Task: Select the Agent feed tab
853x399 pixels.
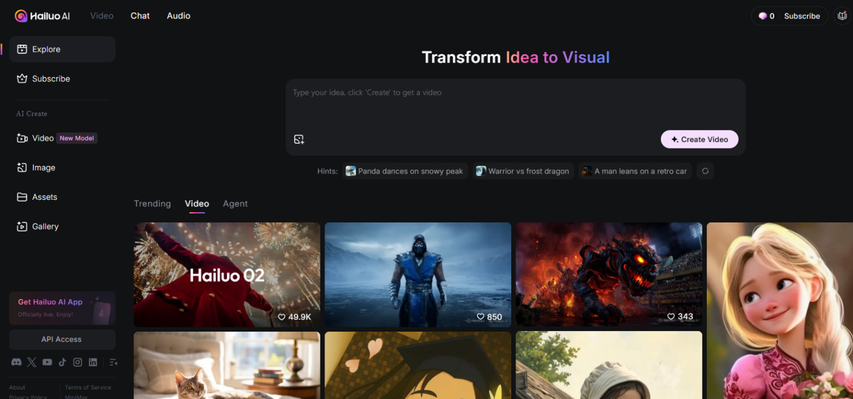Action: (x=235, y=204)
